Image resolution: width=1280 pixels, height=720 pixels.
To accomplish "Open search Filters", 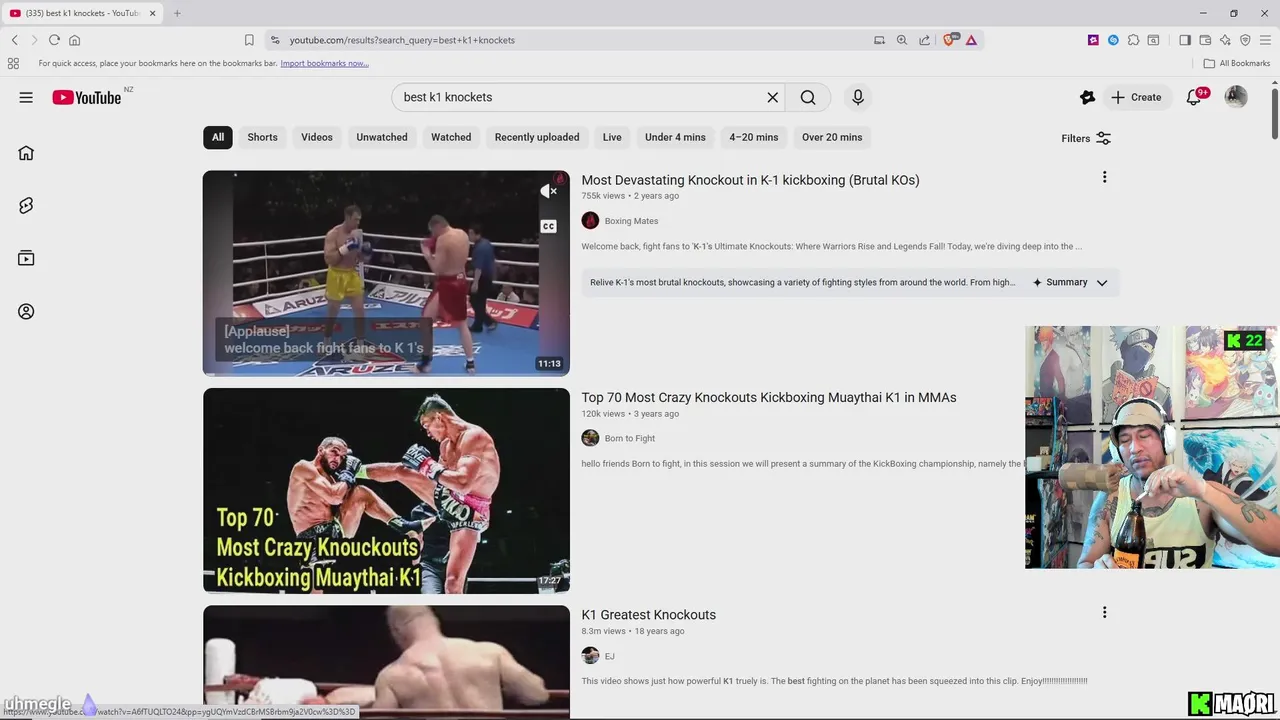I will 1086,138.
